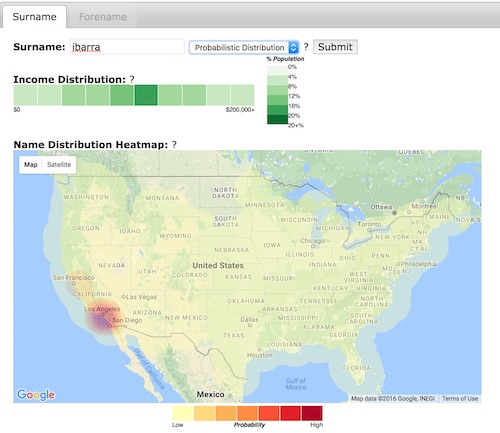The image size is (500, 433).
Task: Click the help question mark beside Submit
Action: 306,47
